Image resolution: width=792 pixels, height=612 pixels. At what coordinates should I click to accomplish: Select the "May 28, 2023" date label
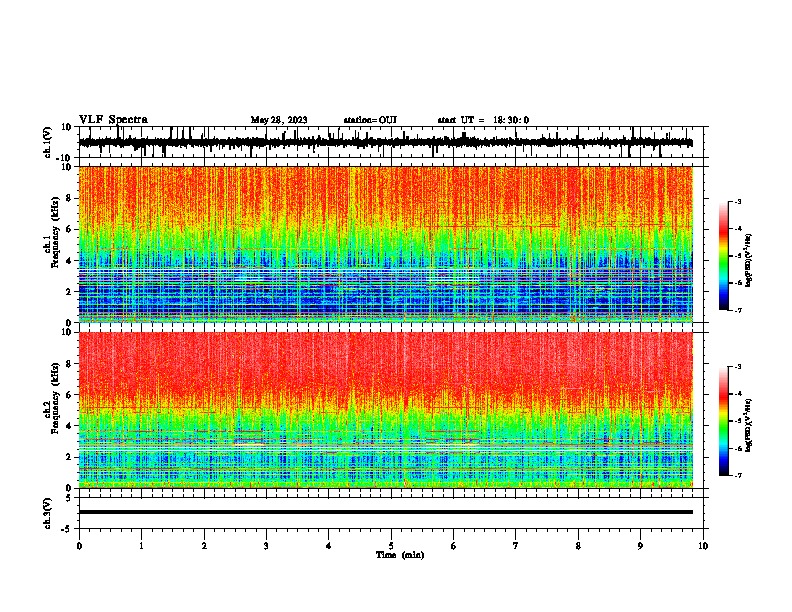279,120
